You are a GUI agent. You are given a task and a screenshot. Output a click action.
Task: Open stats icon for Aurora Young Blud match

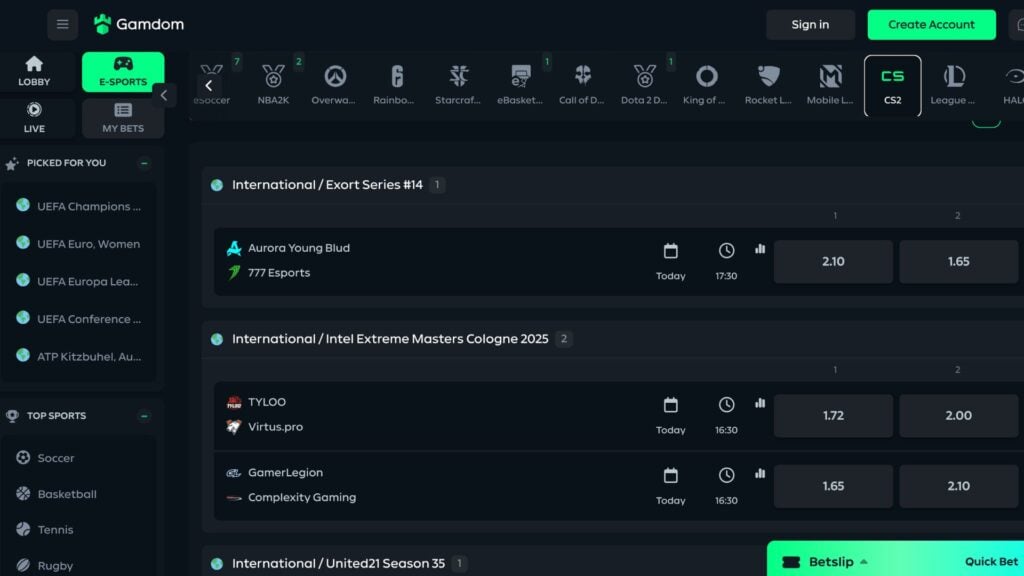point(760,249)
